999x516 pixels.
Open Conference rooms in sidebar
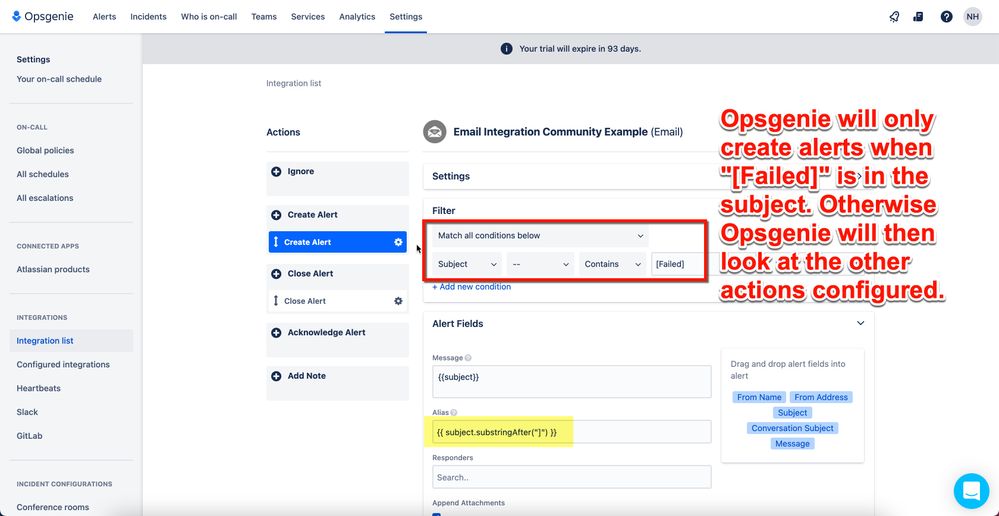pos(53,507)
